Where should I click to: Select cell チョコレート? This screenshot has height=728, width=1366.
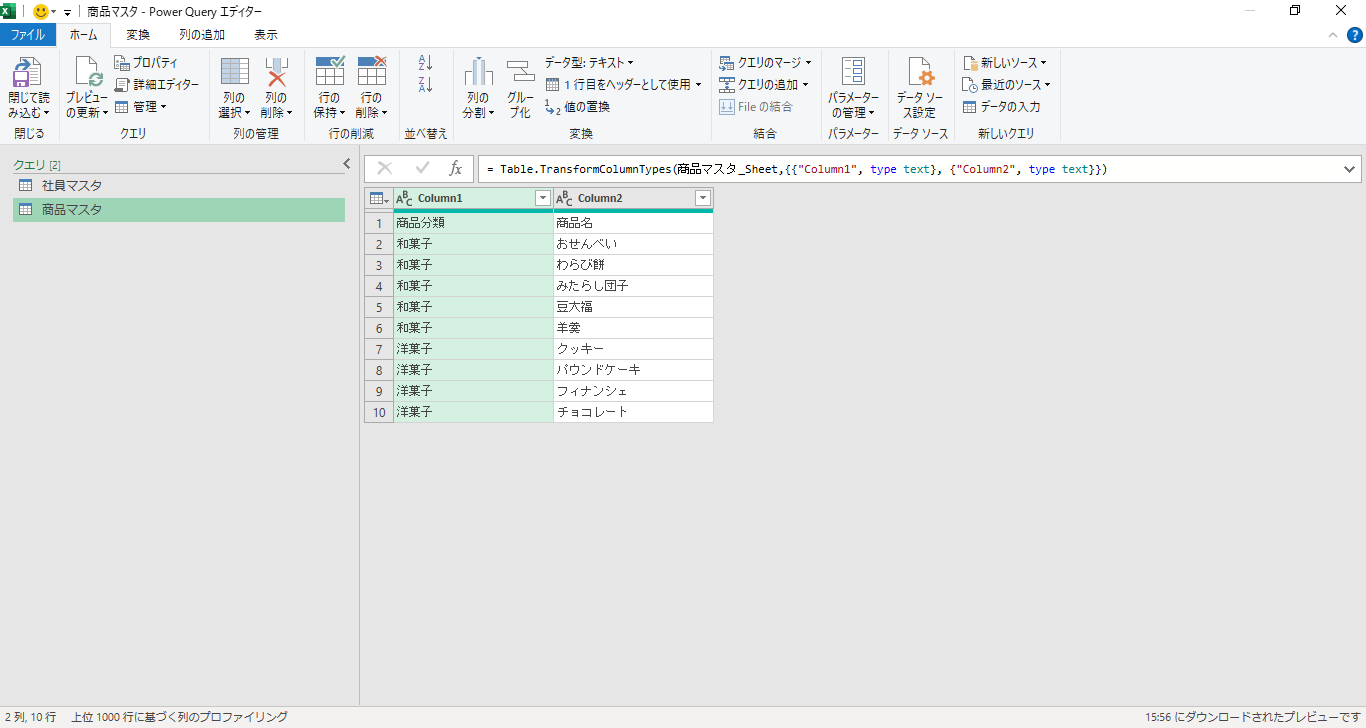tap(633, 412)
